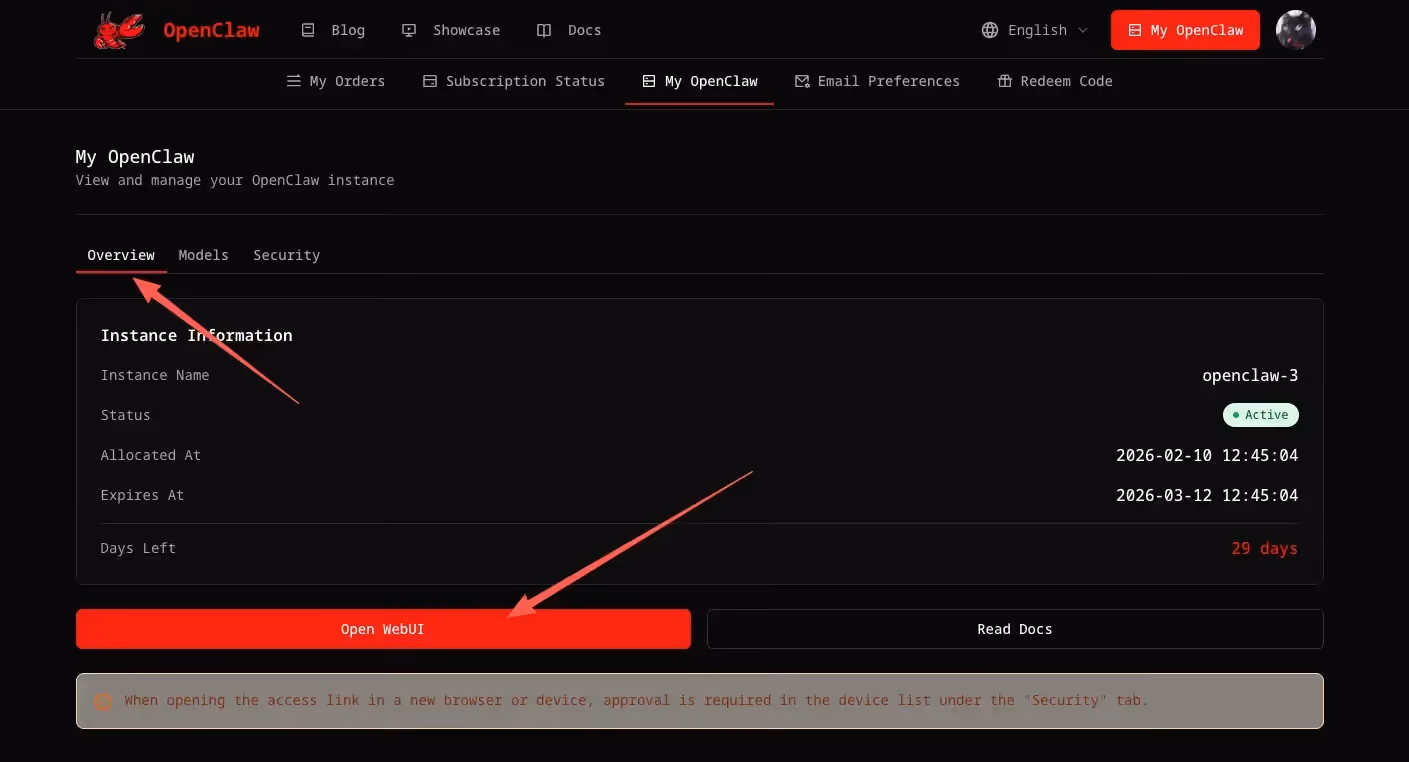Click the Redeem Code gift icon

coord(1005,81)
